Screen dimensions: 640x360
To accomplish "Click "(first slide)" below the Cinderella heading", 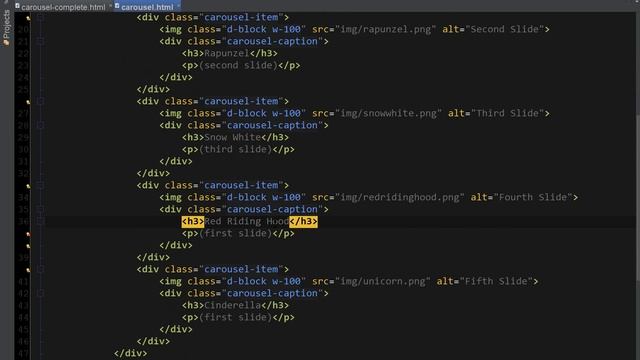I will [x=235, y=318].
